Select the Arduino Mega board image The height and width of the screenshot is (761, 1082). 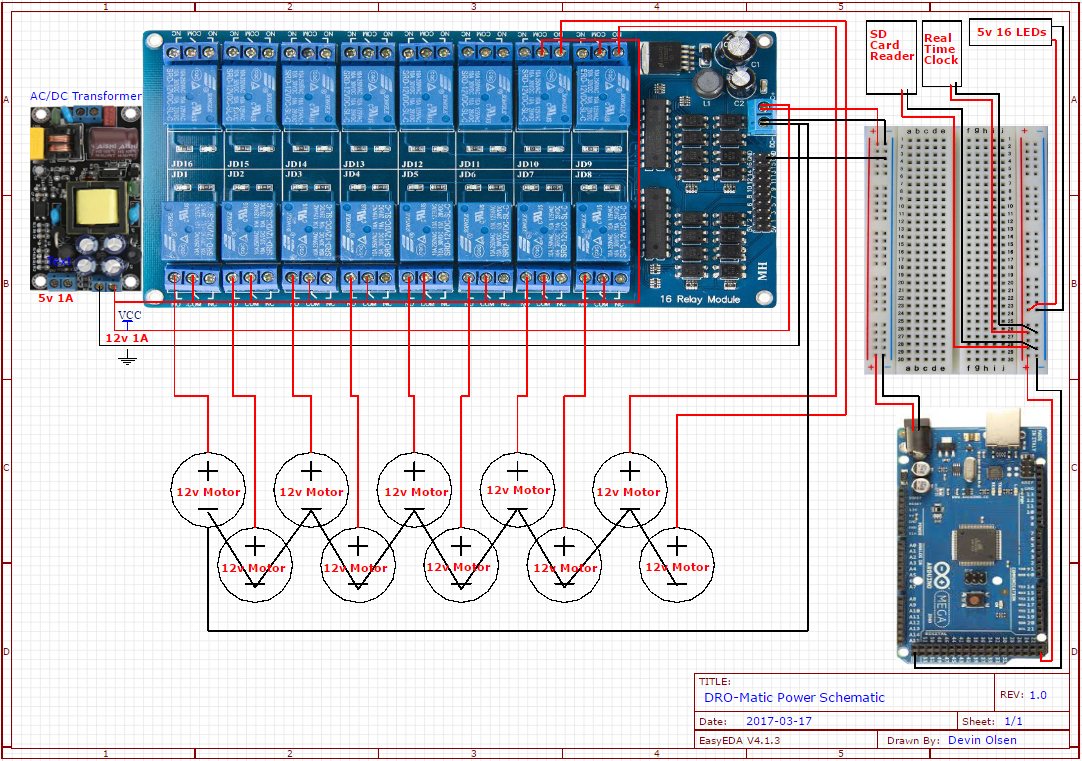click(974, 537)
